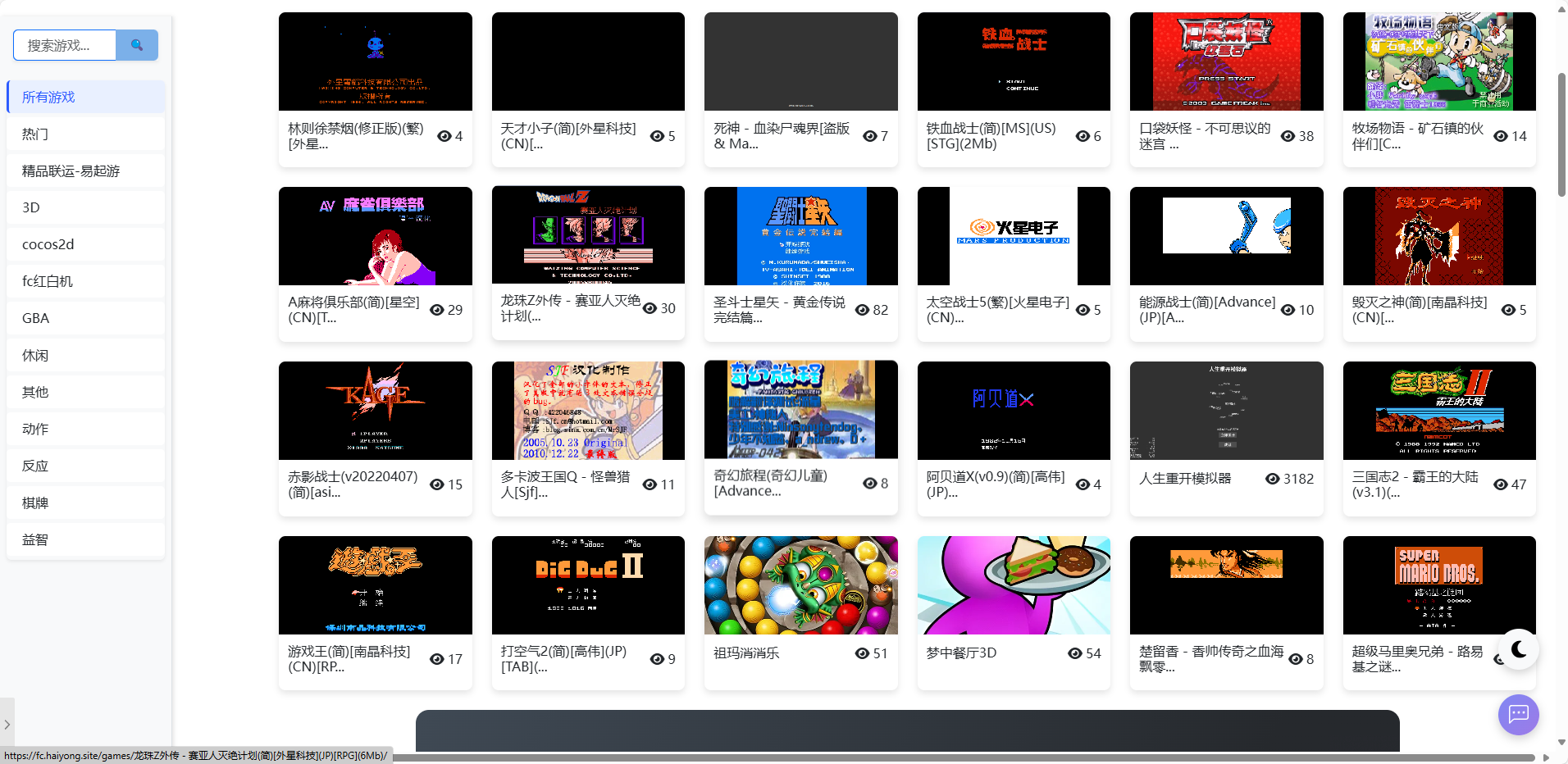The image size is (1568, 764).
Task: Choose the cocos2d category
Action: (86, 244)
